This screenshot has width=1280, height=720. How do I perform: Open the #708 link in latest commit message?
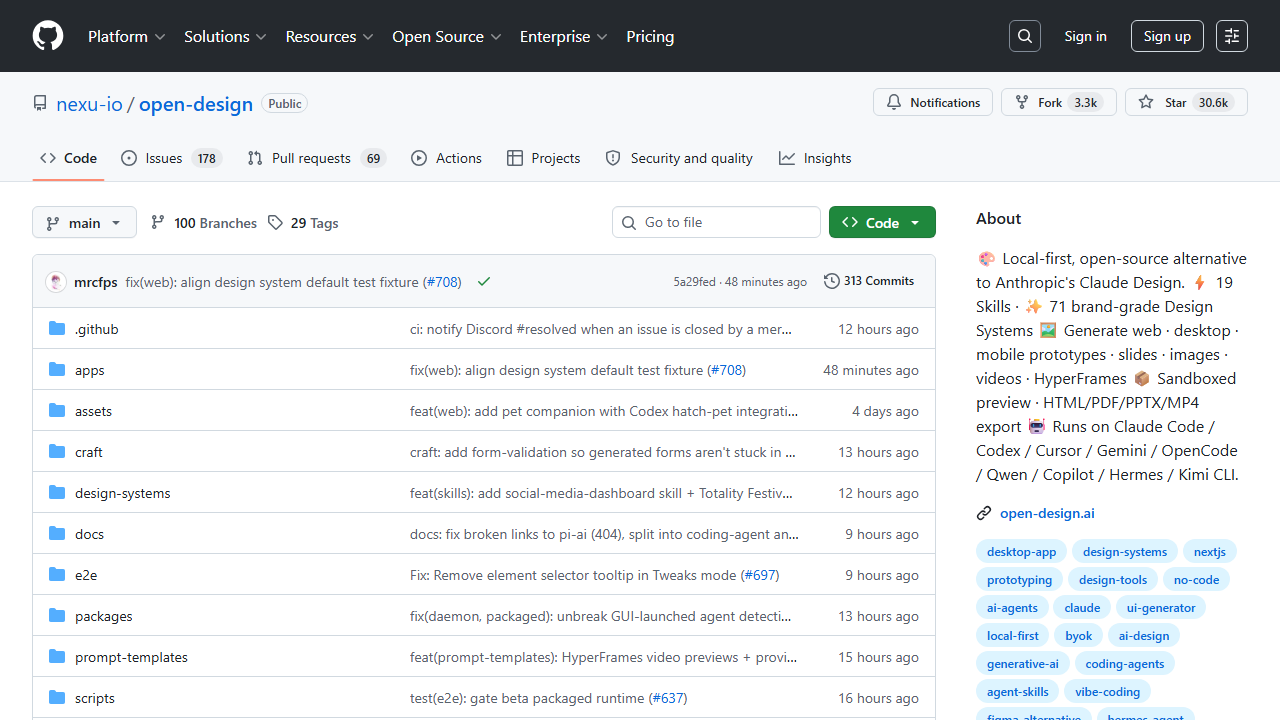[x=444, y=282]
